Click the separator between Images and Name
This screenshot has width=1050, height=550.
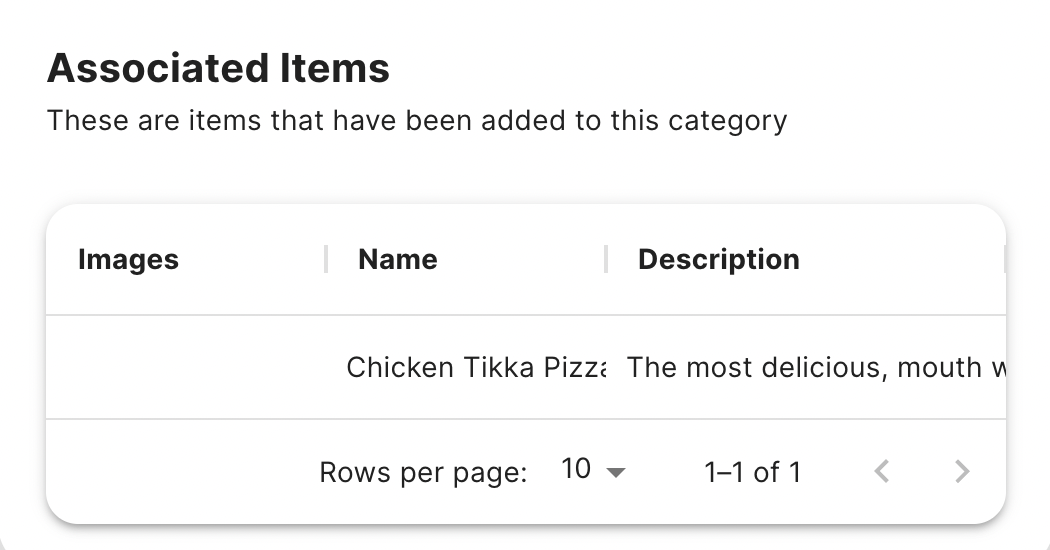(326, 260)
